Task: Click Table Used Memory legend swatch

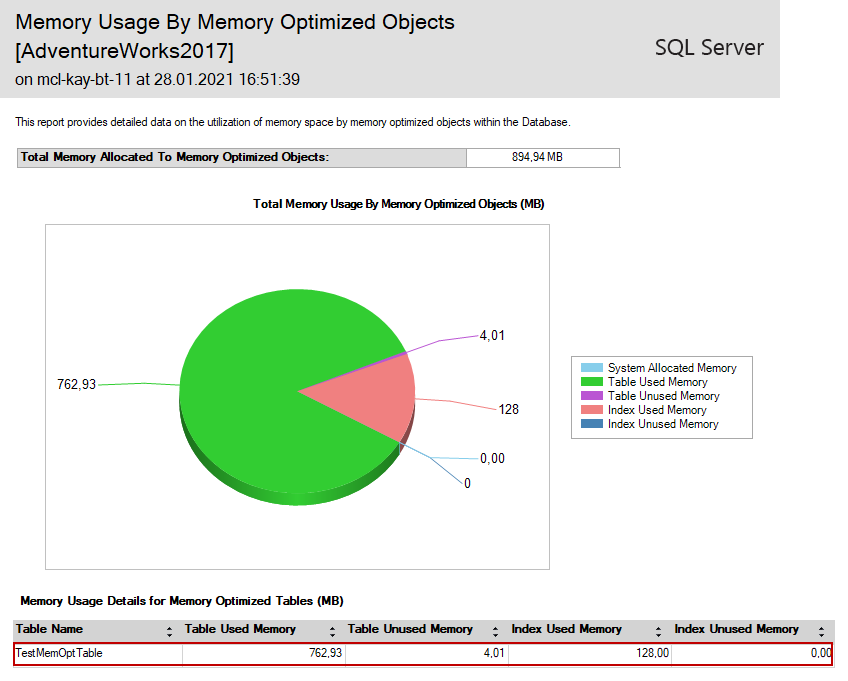Action: tap(592, 382)
